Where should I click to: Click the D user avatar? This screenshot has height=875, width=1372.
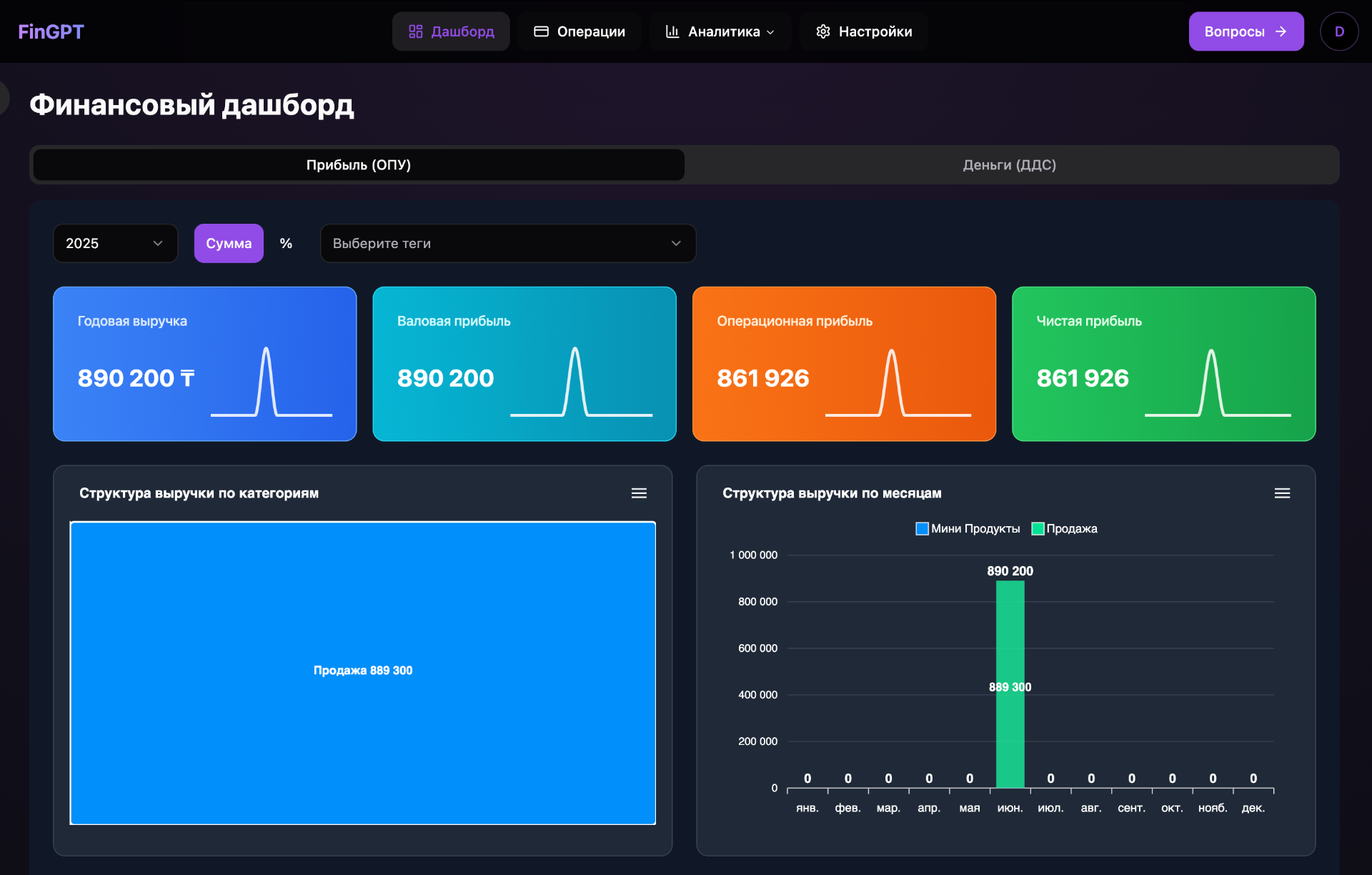click(1338, 31)
